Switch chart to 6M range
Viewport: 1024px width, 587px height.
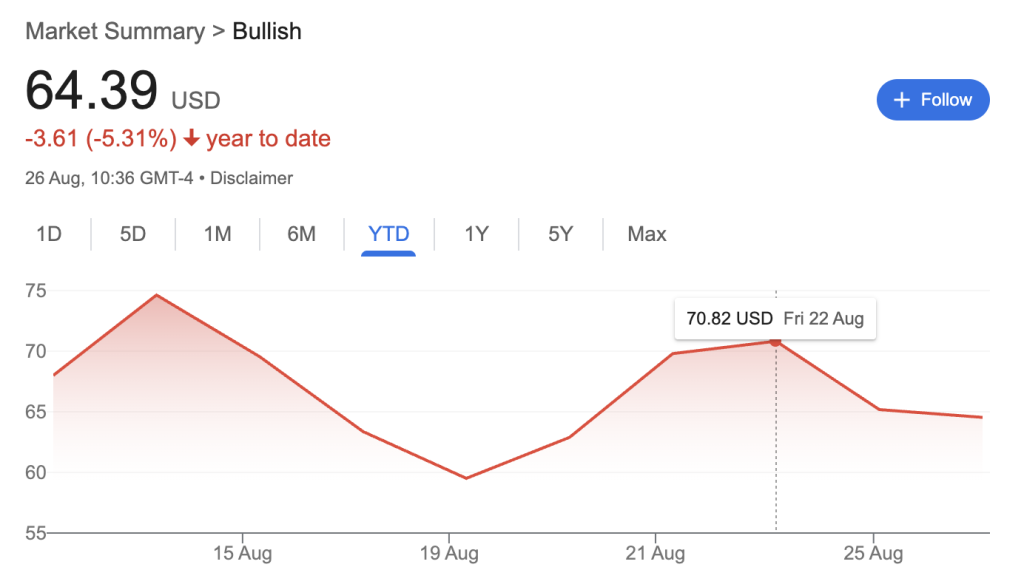(301, 234)
